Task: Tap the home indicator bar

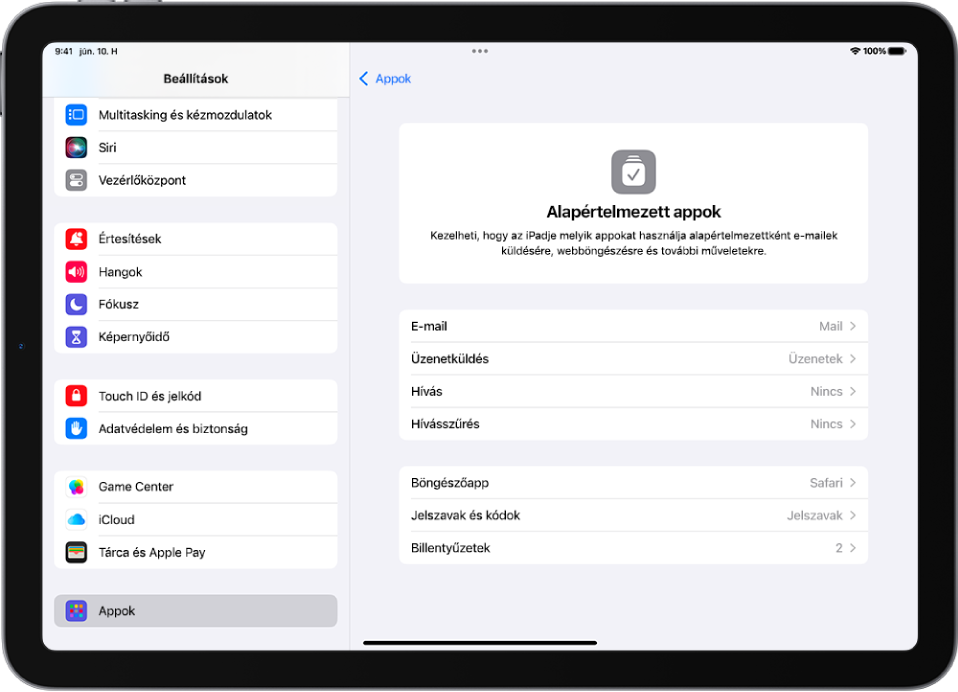Action: coord(480,643)
